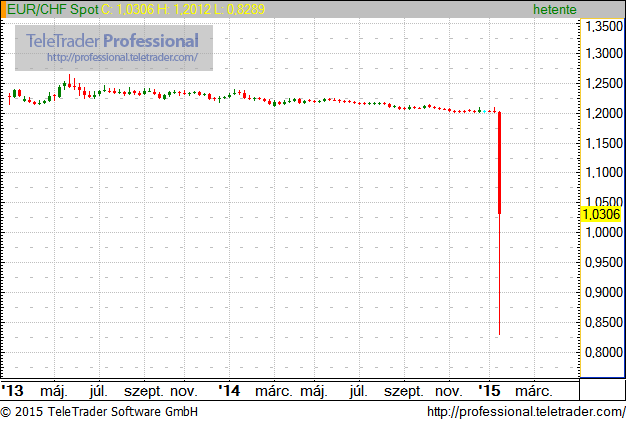Click the 1,3000 price axis label

tap(604, 53)
